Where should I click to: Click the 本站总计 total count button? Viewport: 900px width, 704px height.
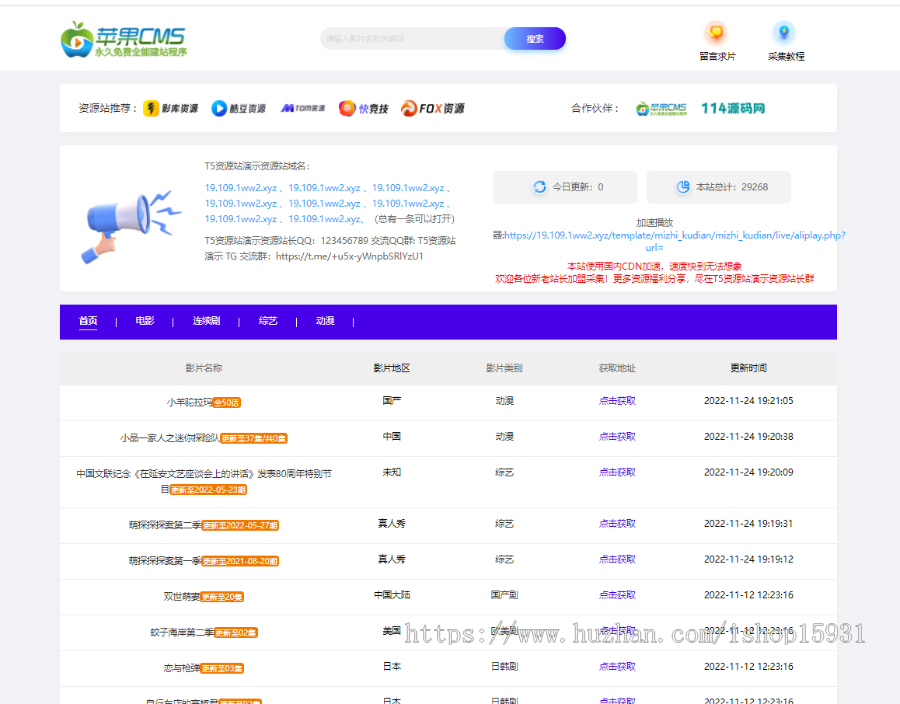tap(718, 187)
